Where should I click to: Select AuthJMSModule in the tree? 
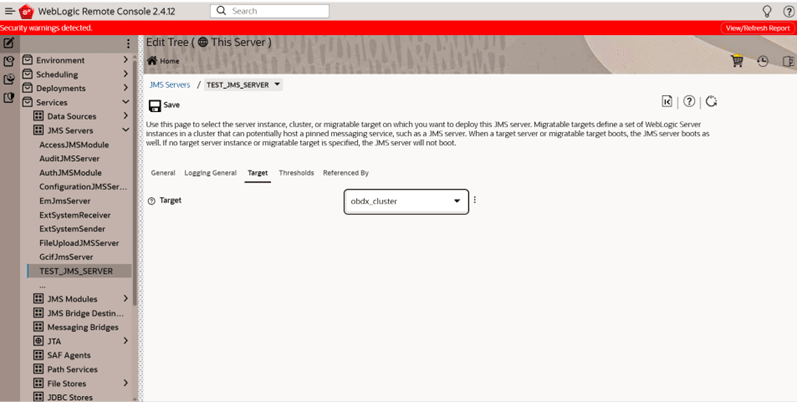[71, 173]
